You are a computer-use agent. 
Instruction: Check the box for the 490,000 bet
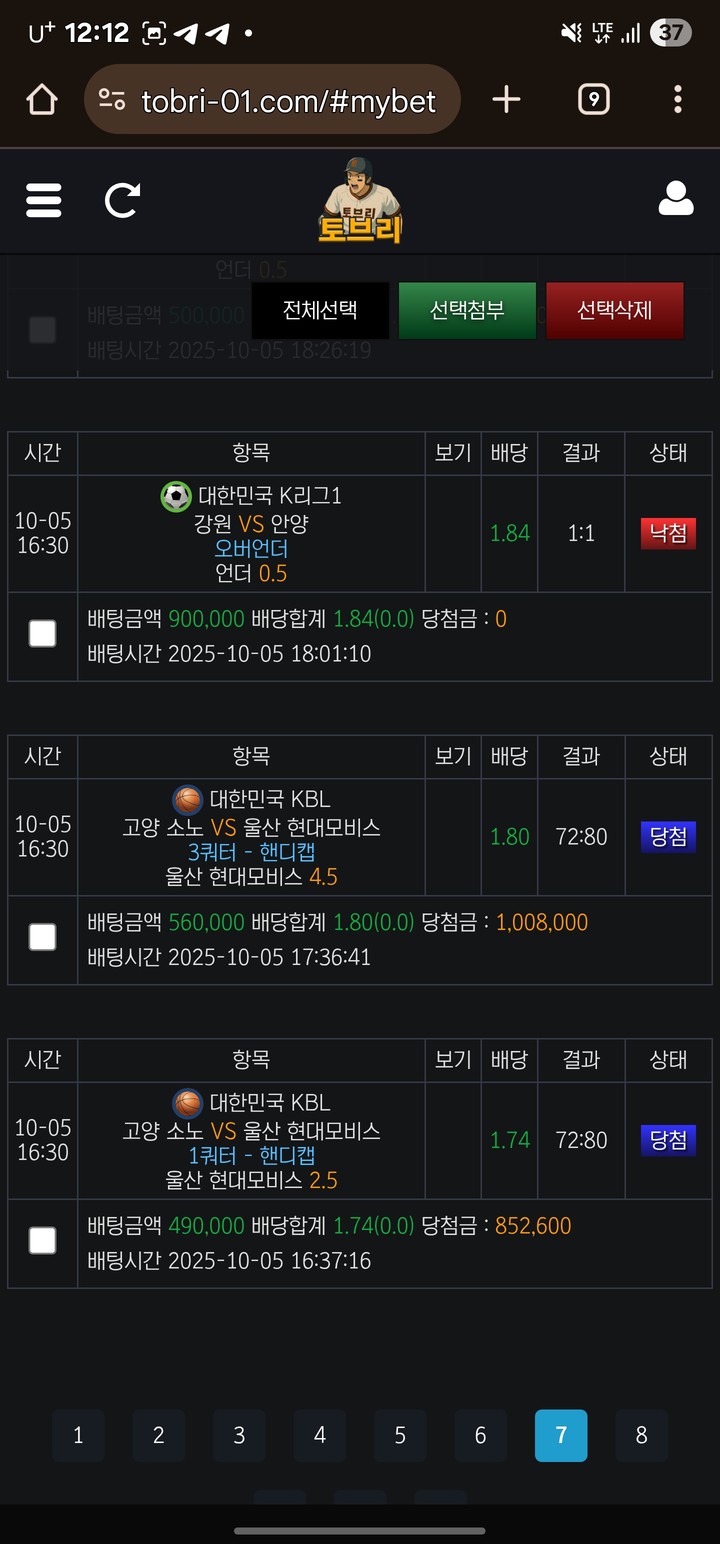click(x=42, y=1241)
